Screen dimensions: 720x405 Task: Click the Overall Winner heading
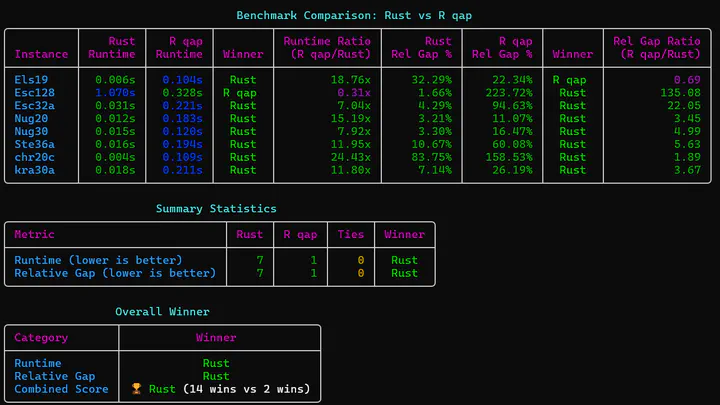162,312
